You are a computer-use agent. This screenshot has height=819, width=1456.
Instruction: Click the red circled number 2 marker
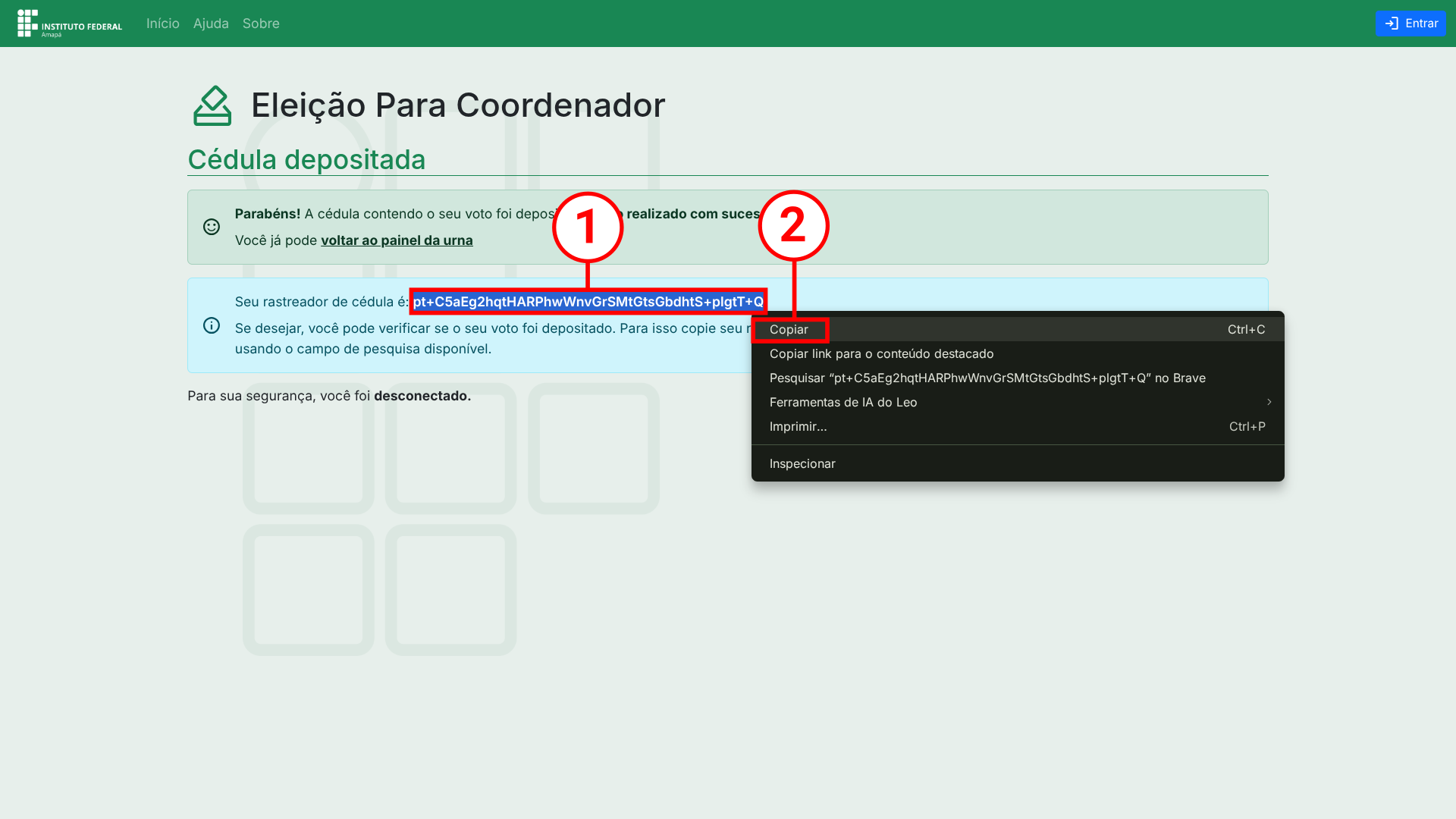pos(793,226)
